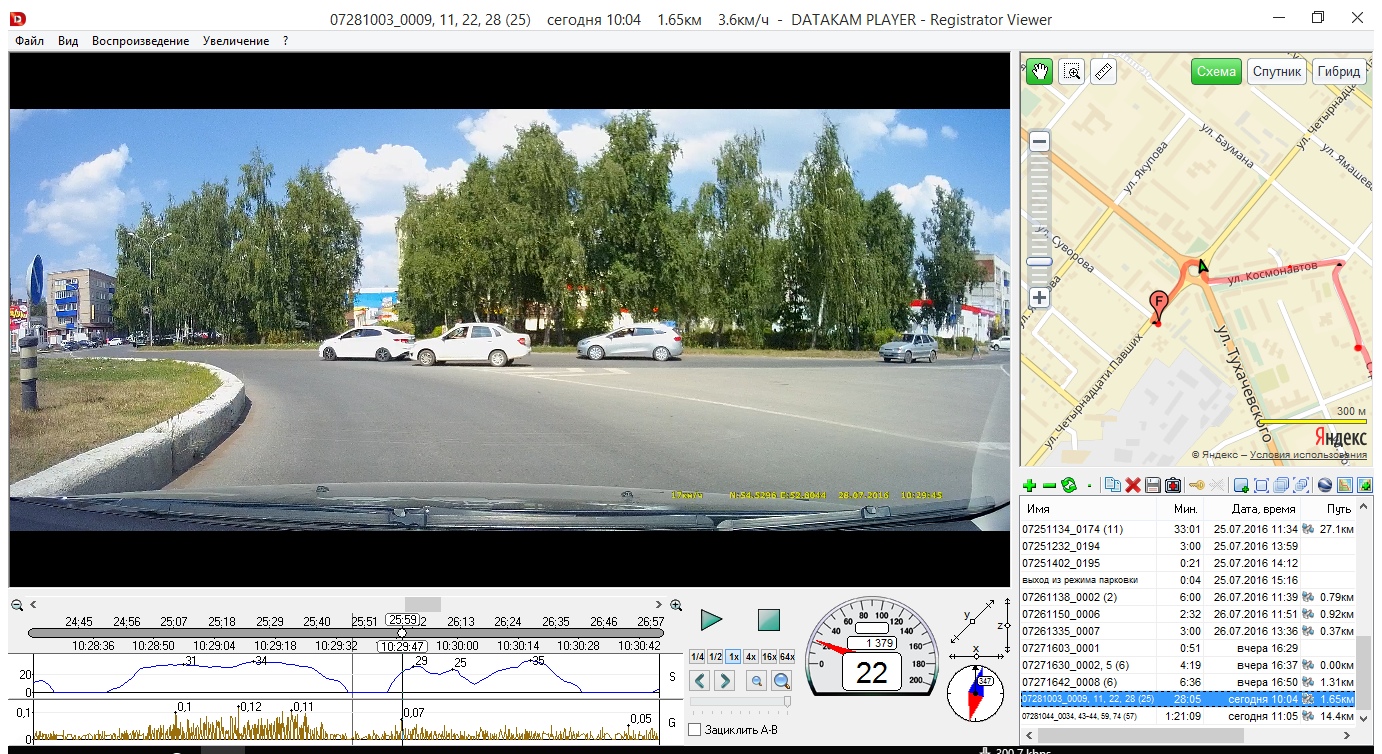
Task: Click the globe Google Earth export icon
Action: point(1325,486)
